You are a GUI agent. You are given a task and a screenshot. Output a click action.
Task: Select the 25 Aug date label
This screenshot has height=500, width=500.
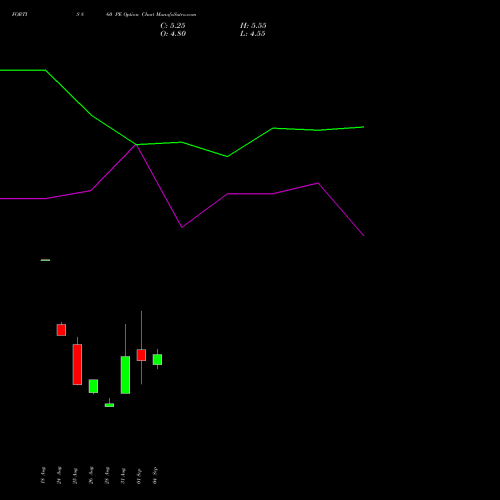[75, 475]
